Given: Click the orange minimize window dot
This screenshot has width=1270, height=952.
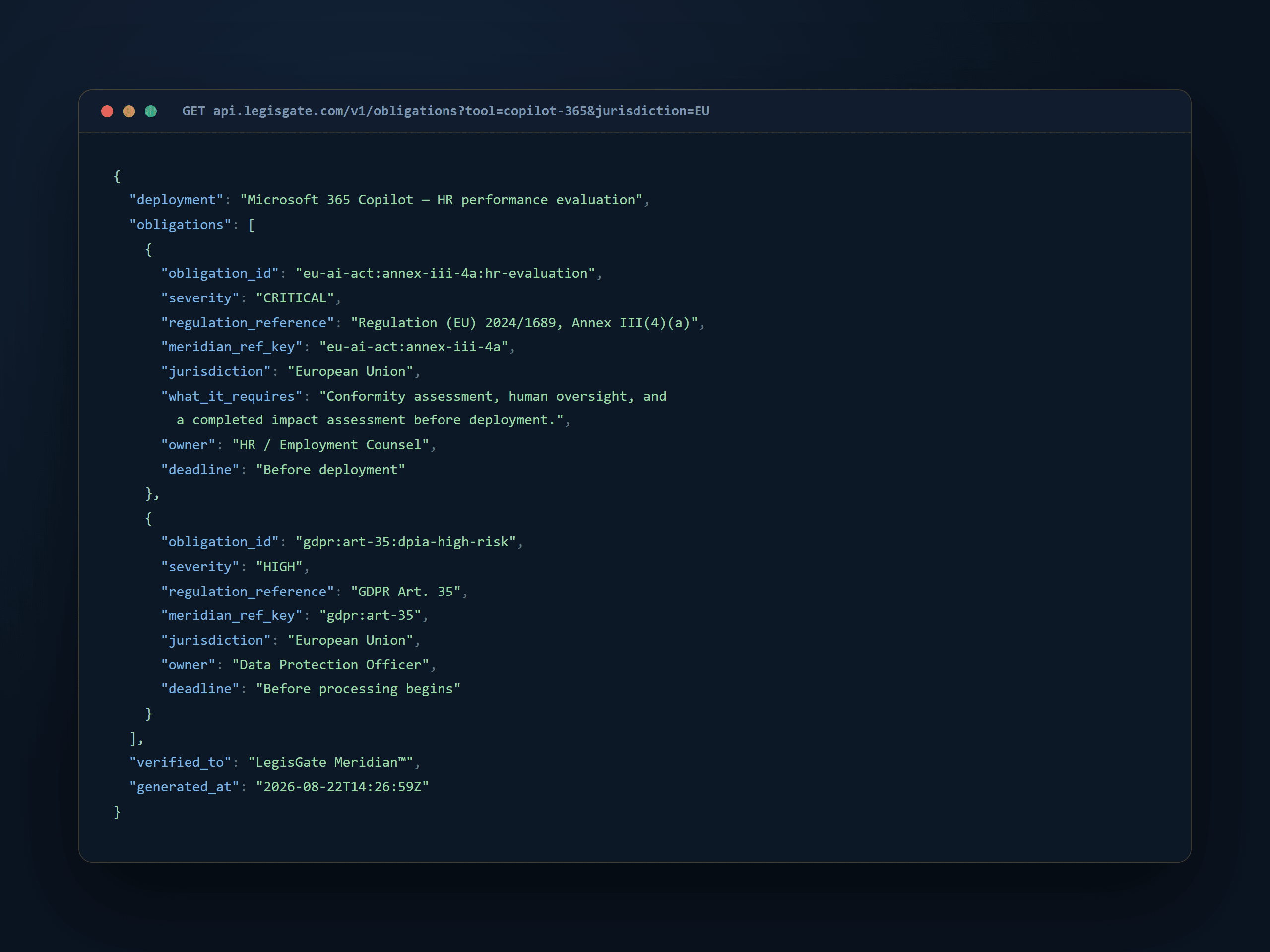Looking at the screenshot, I should coord(128,111).
